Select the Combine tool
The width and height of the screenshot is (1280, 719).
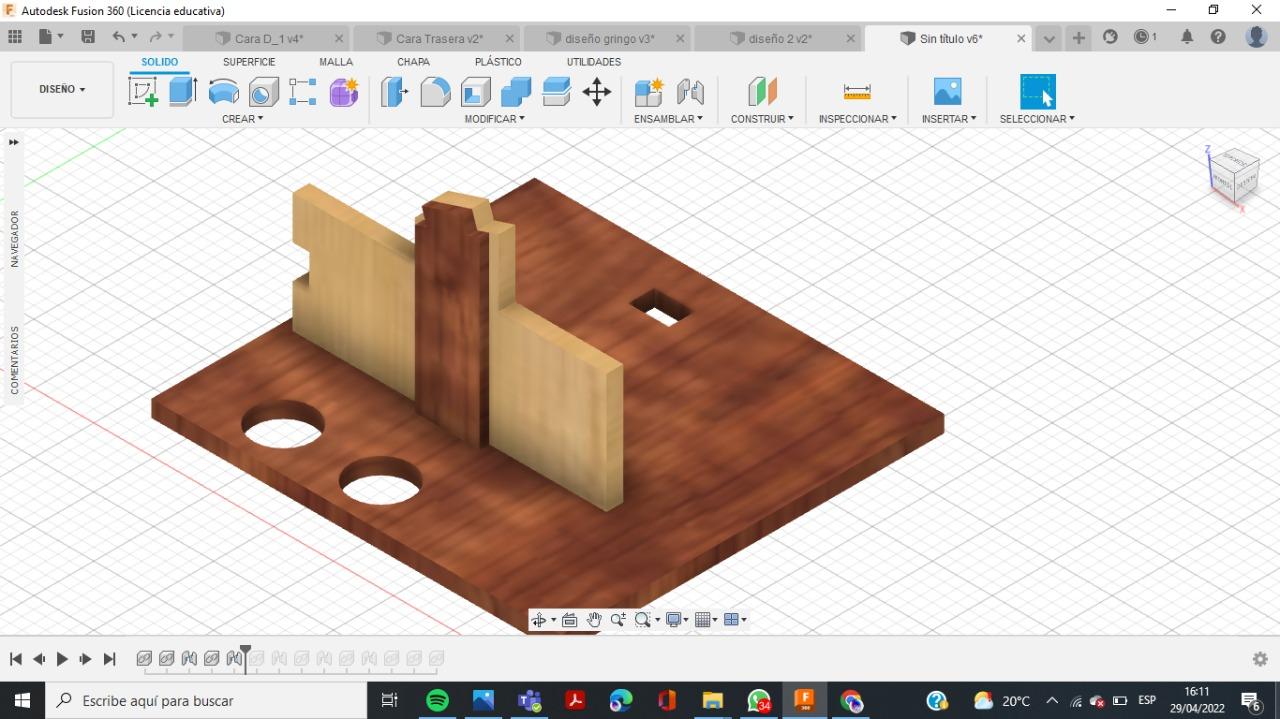pyautogui.click(x=516, y=92)
